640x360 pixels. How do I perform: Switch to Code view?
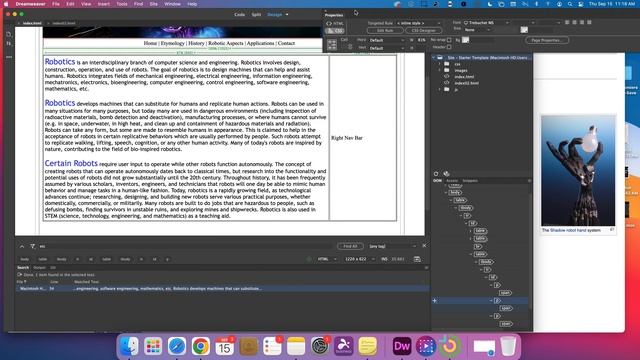240,14
